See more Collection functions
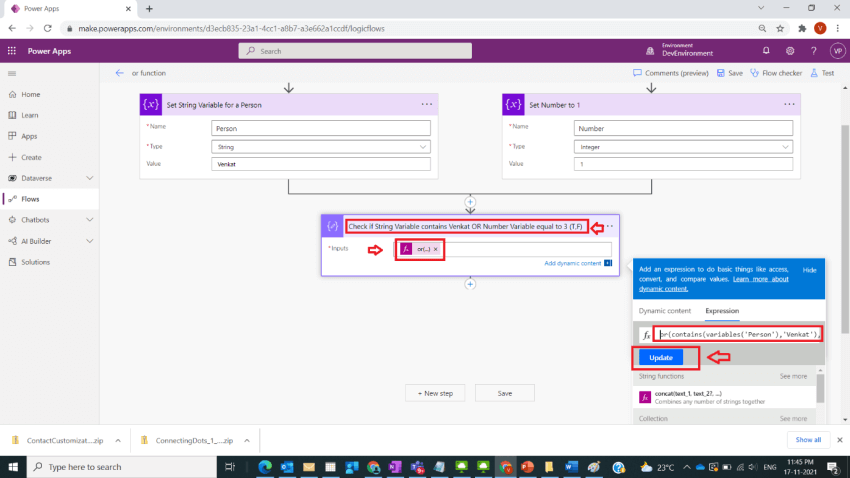This screenshot has width=850, height=478. click(793, 418)
